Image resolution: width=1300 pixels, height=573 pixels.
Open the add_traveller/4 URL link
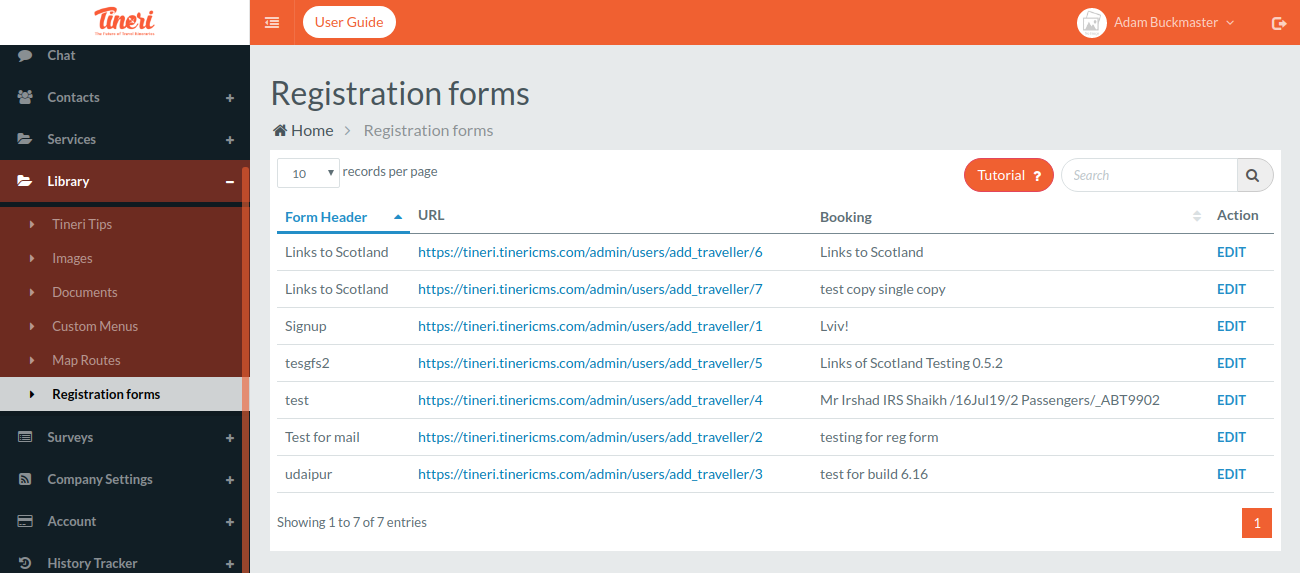click(x=590, y=400)
